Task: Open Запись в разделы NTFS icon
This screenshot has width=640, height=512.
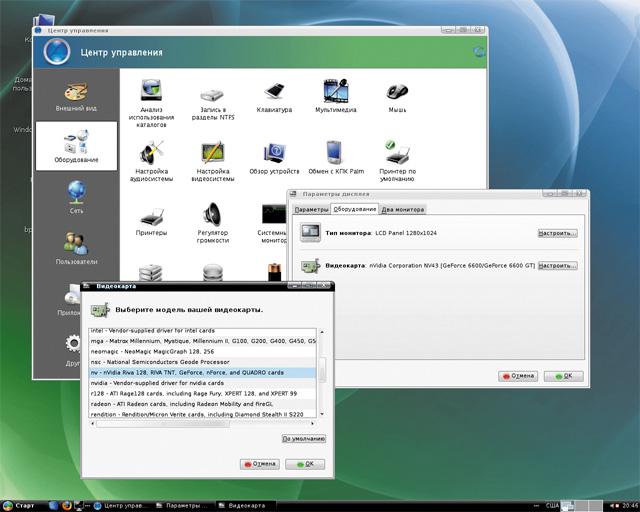Action: (213, 104)
